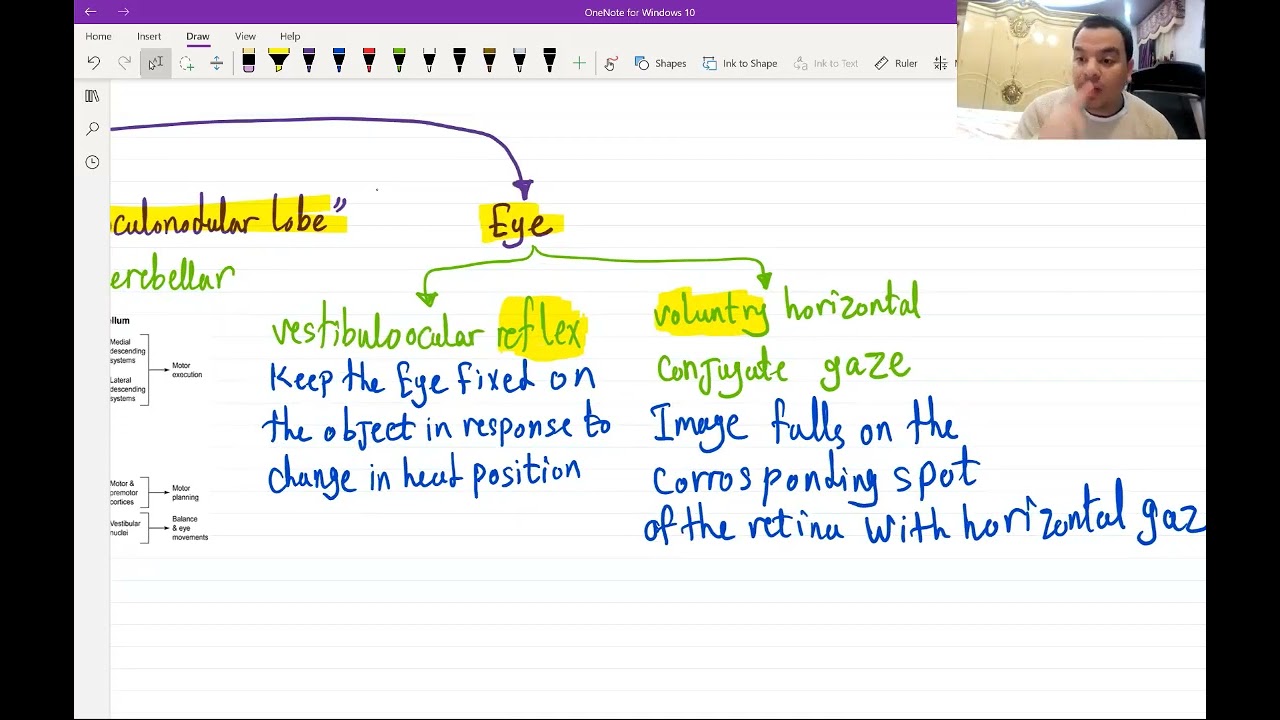Pick the green pen
1280x720 pixels.
(x=399, y=62)
